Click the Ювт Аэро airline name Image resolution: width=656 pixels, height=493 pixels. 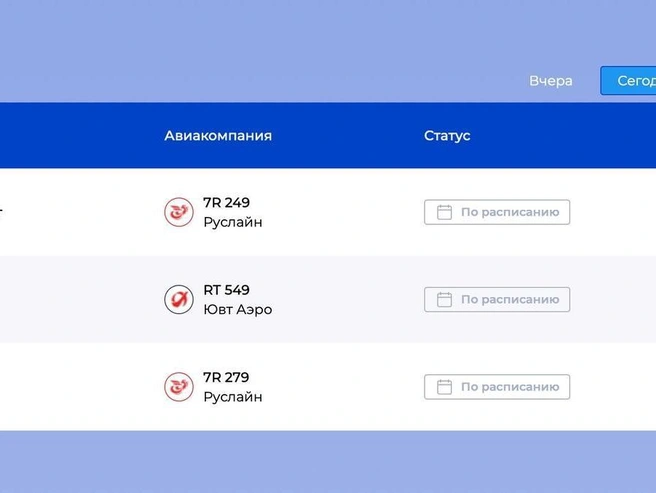click(x=238, y=310)
